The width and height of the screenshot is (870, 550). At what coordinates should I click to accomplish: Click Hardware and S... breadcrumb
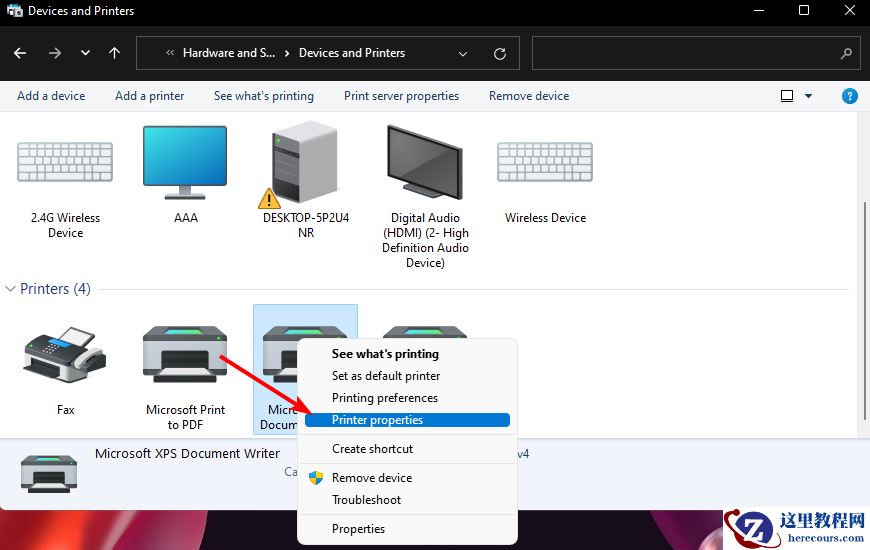pos(229,53)
